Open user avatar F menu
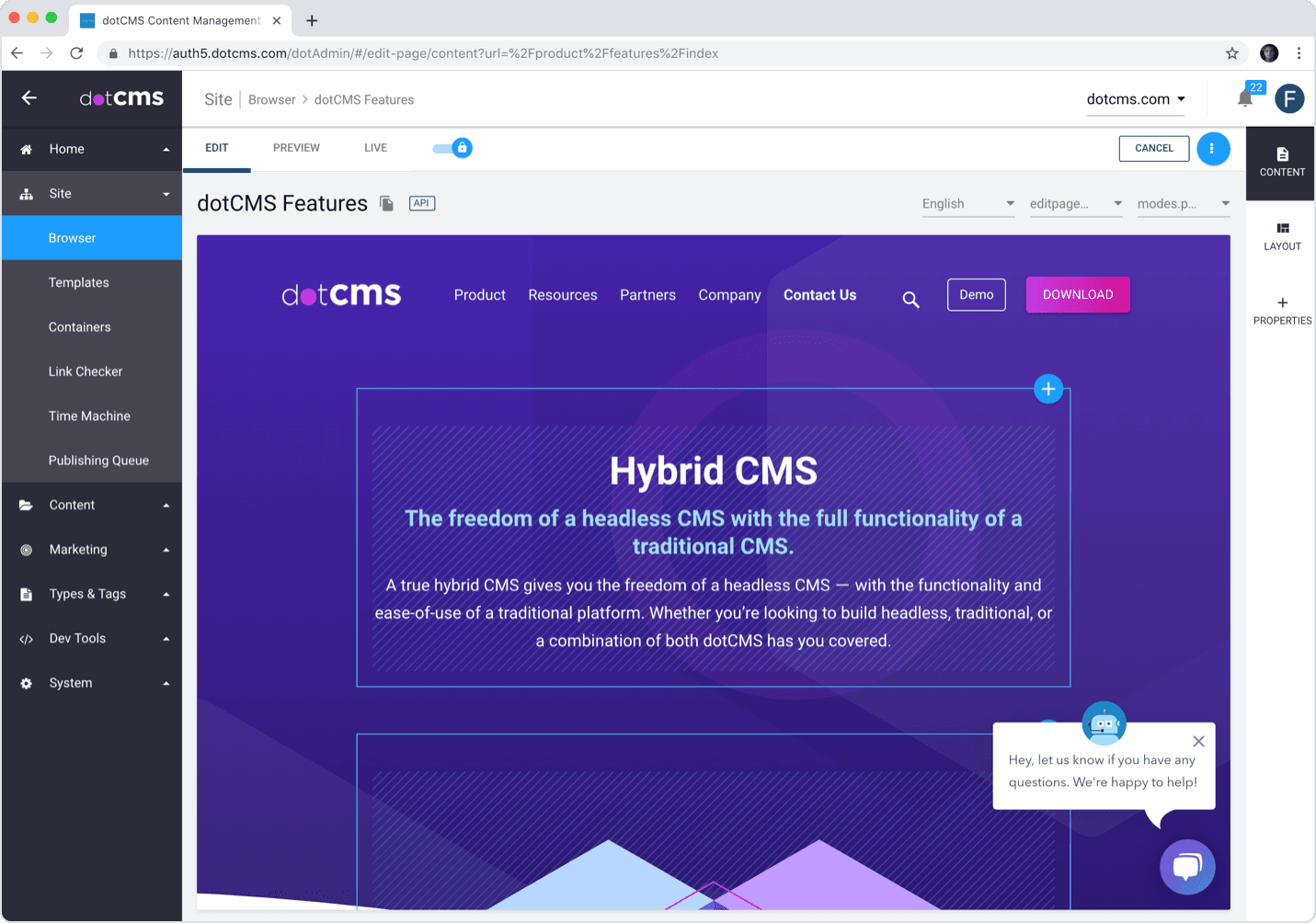Image resolution: width=1316 pixels, height=923 pixels. 1289,98
